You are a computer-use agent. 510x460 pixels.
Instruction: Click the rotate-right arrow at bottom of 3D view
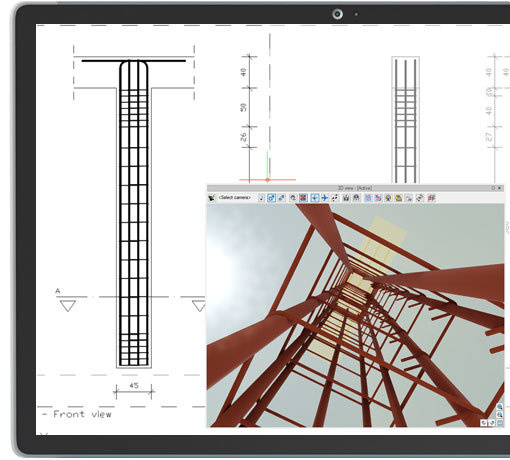(x=492, y=423)
